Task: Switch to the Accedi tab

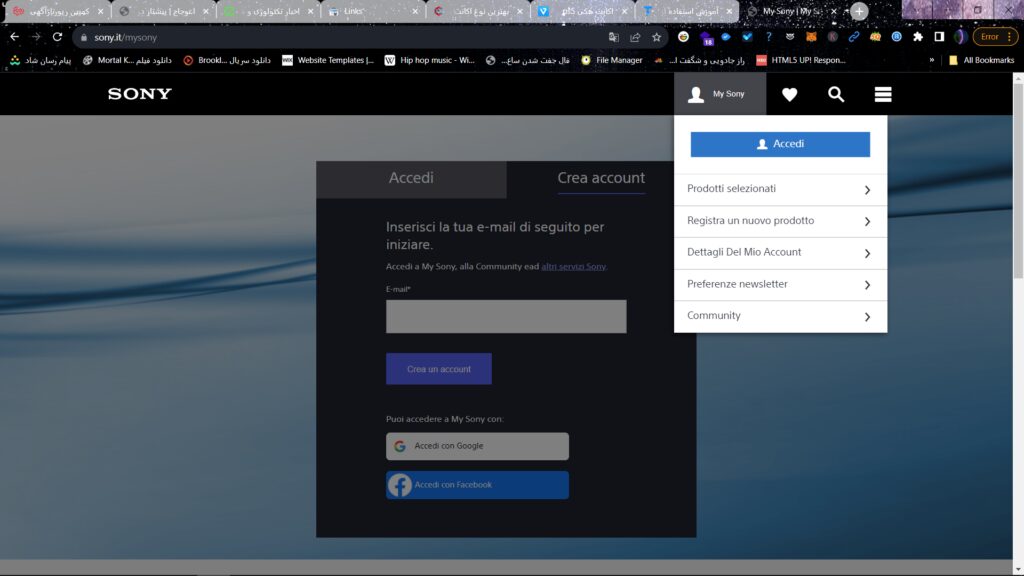Action: (411, 178)
